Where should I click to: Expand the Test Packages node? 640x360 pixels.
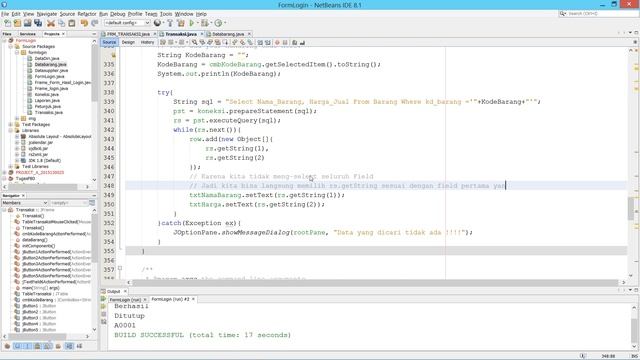pyautogui.click(x=11, y=124)
